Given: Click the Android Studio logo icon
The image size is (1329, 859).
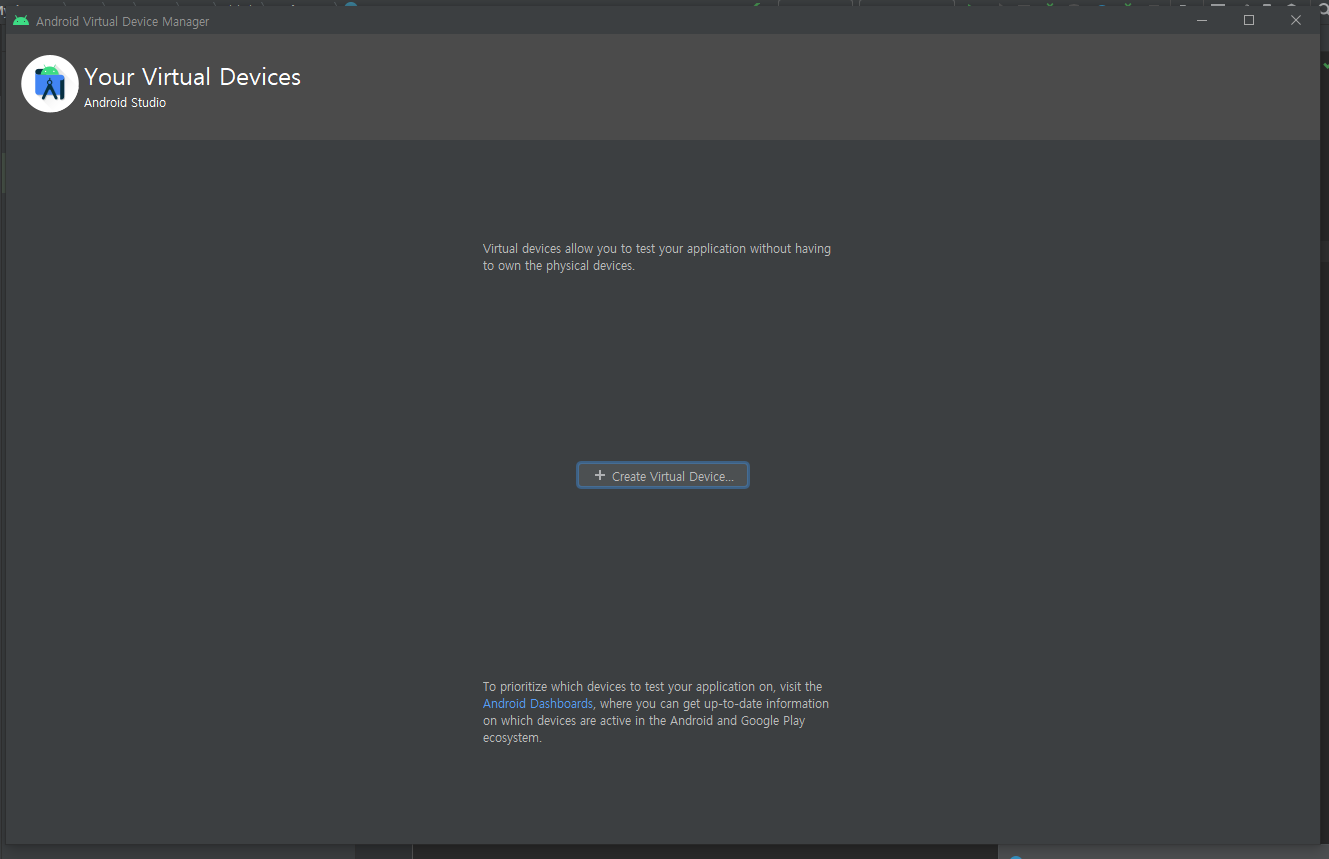Looking at the screenshot, I should [x=50, y=84].
